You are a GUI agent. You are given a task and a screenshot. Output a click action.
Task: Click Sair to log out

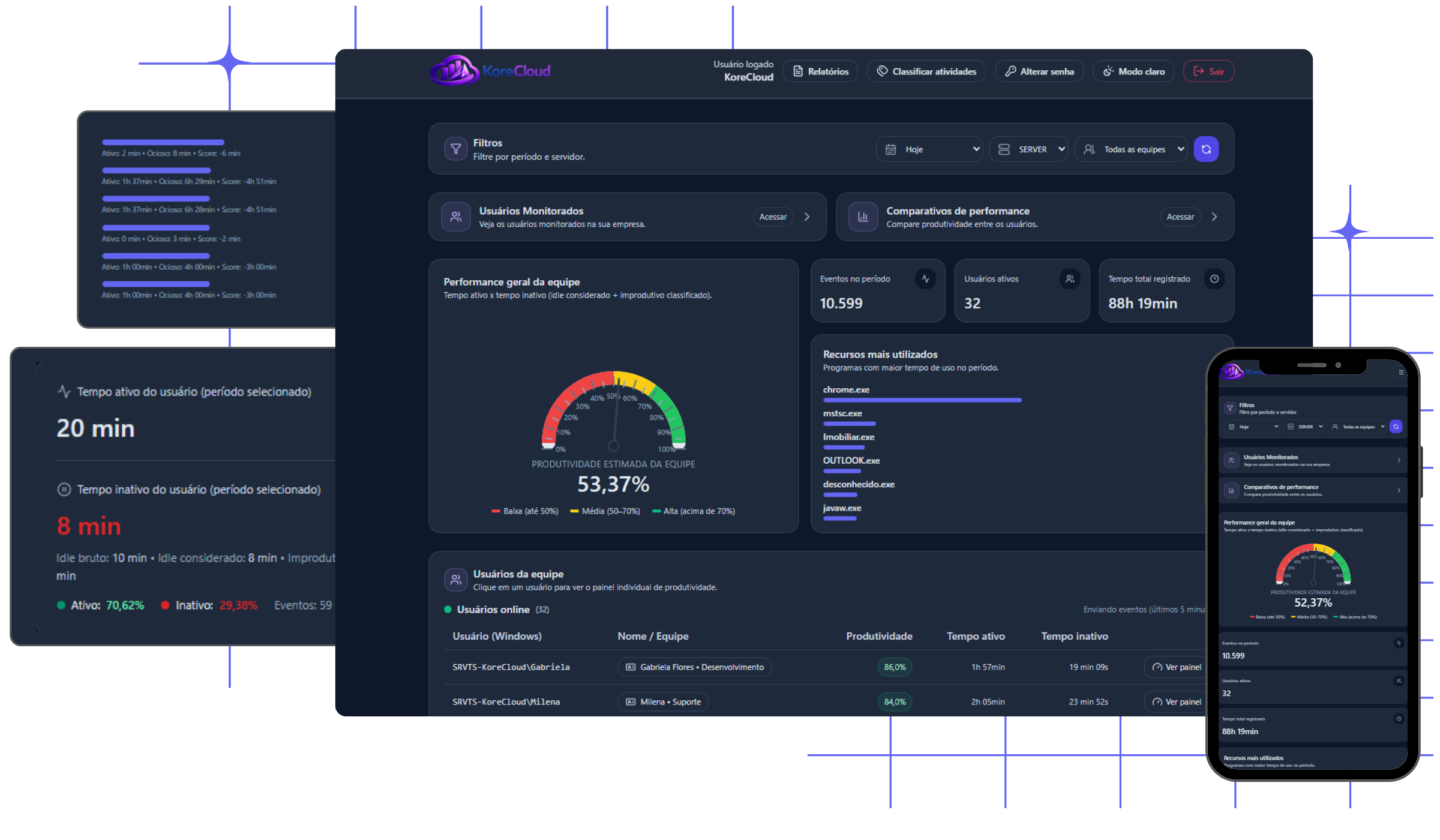1208,71
